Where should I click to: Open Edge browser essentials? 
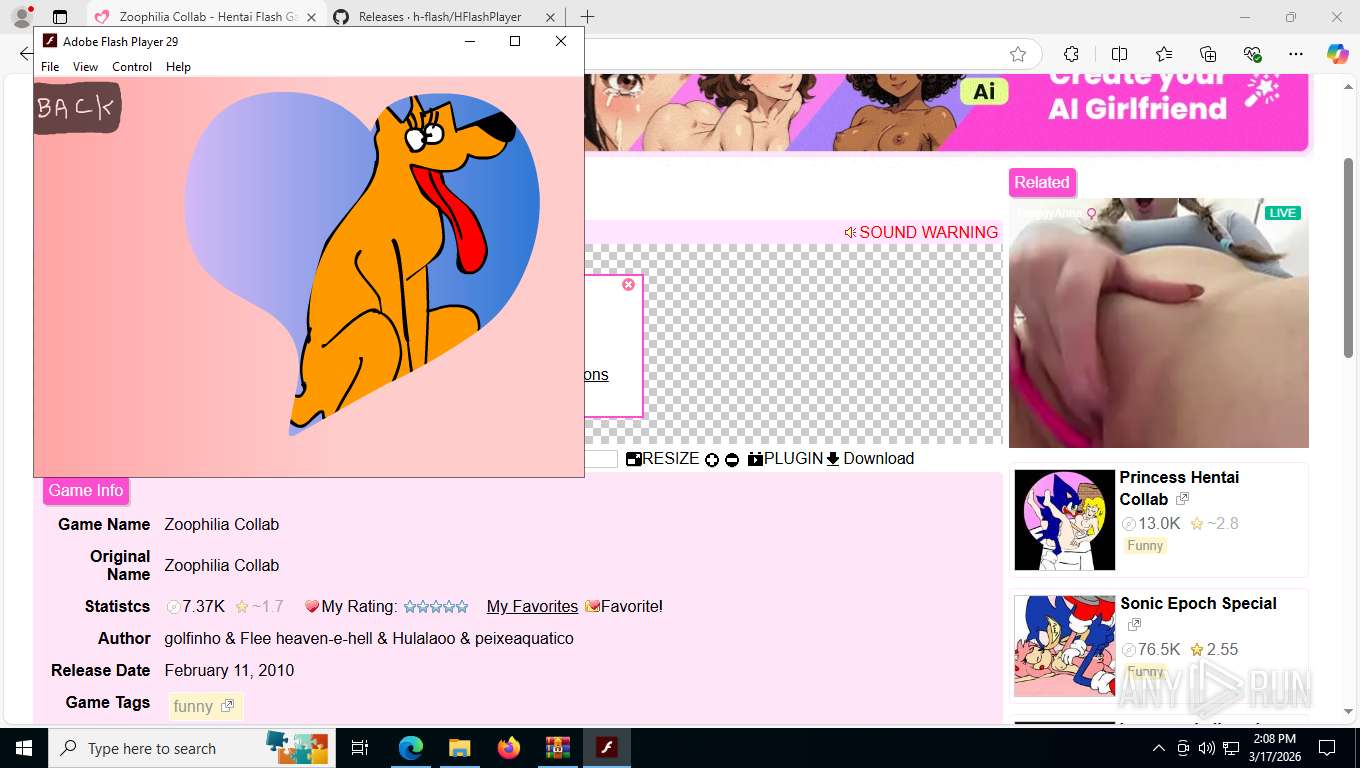[x=1252, y=54]
